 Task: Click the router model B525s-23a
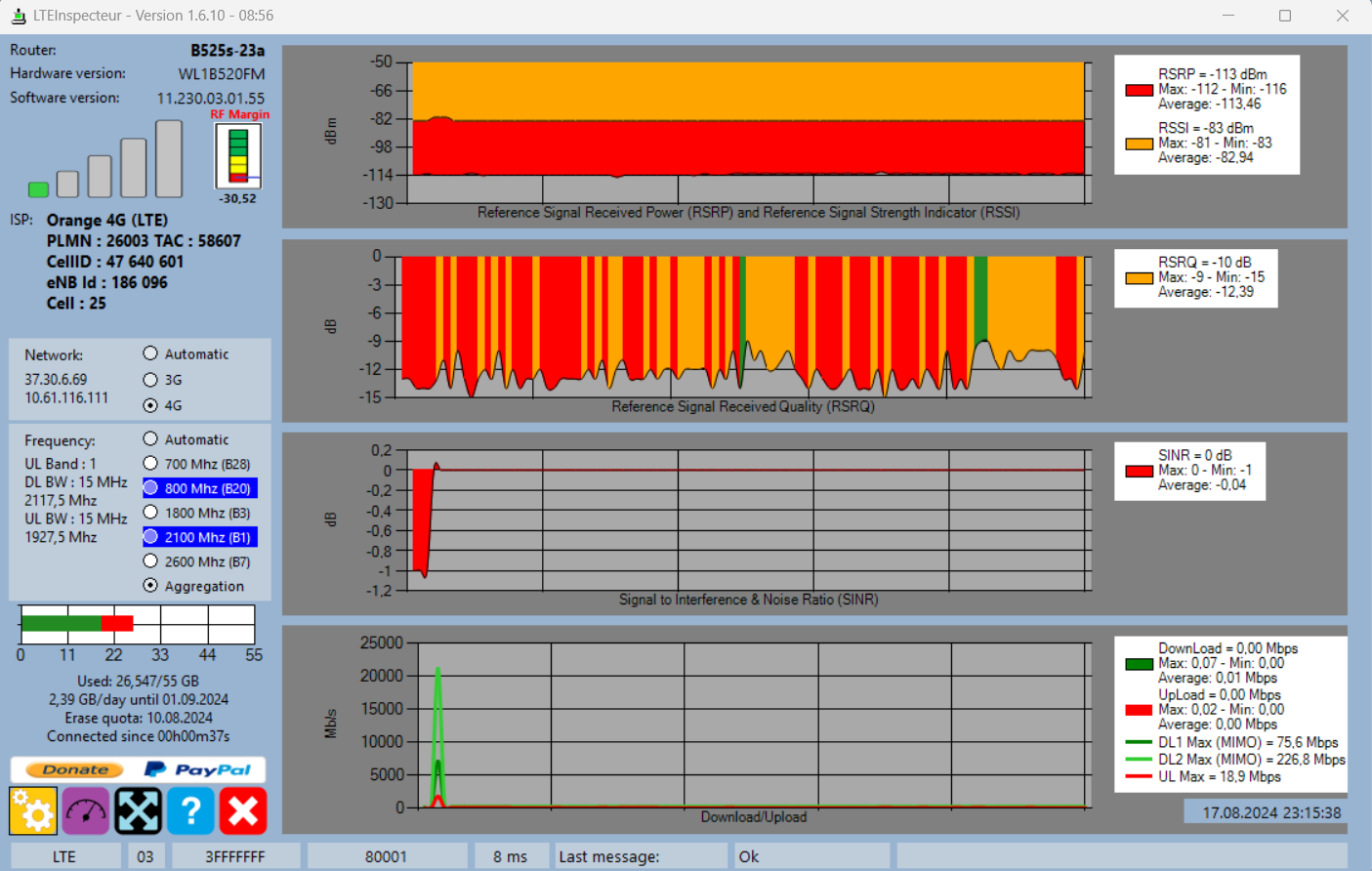[228, 51]
